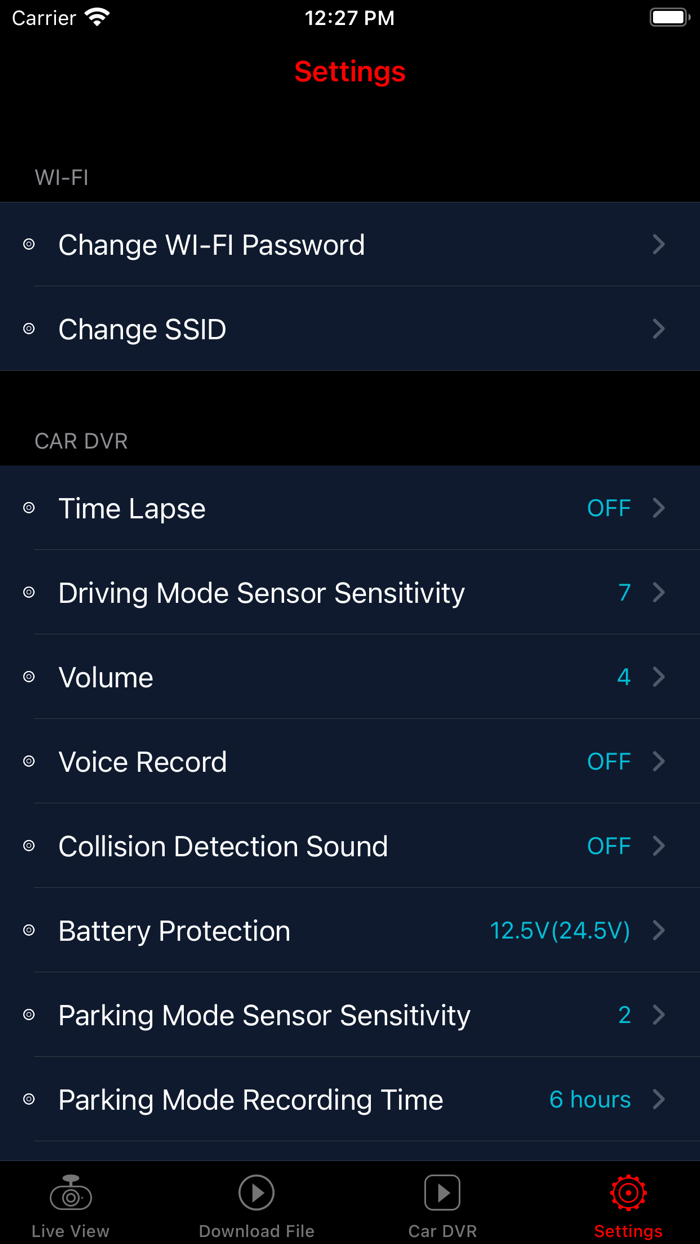Image resolution: width=700 pixels, height=1244 pixels.
Task: Click the icon next to Volume
Action: (28, 677)
